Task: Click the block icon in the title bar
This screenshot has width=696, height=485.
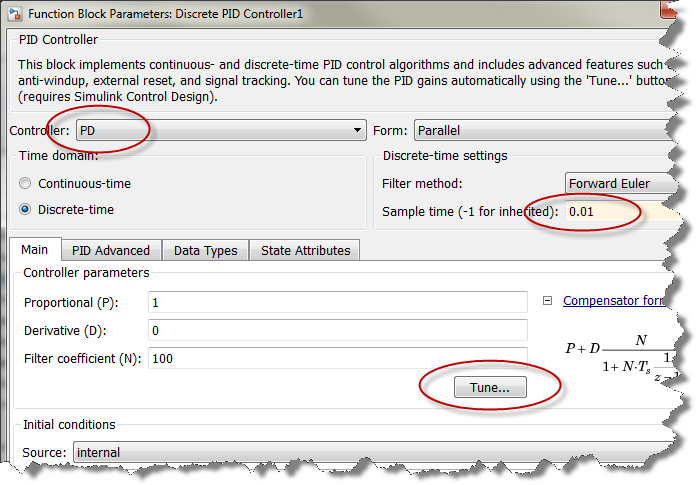Action: click(15, 12)
